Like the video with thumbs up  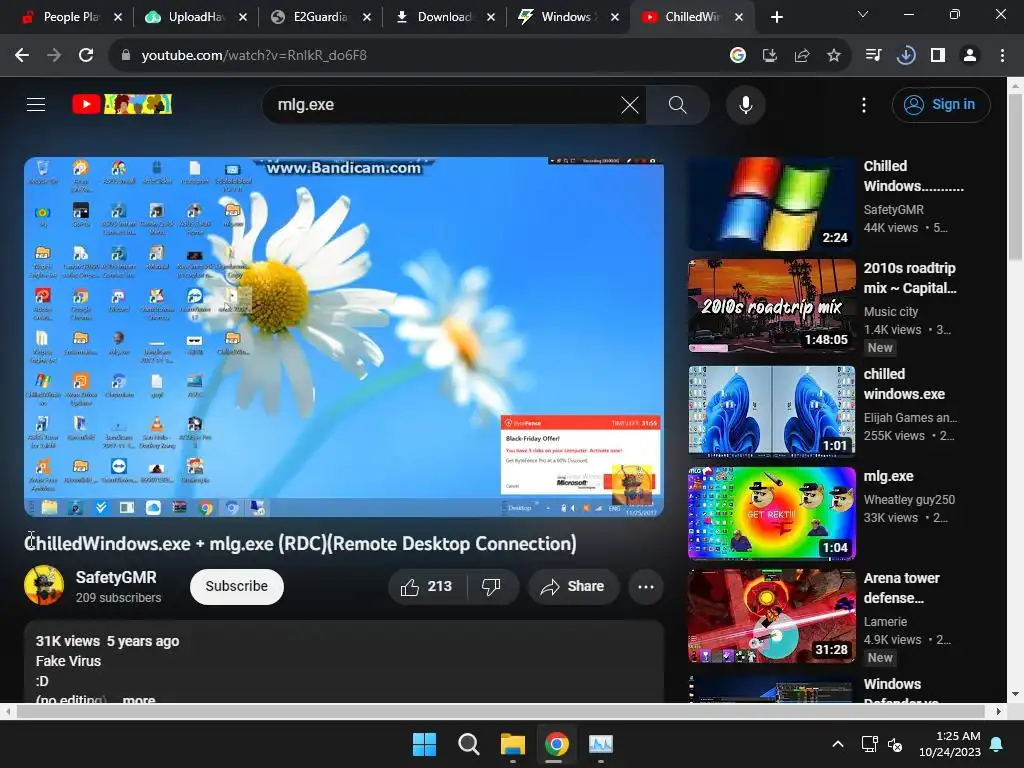click(x=426, y=586)
